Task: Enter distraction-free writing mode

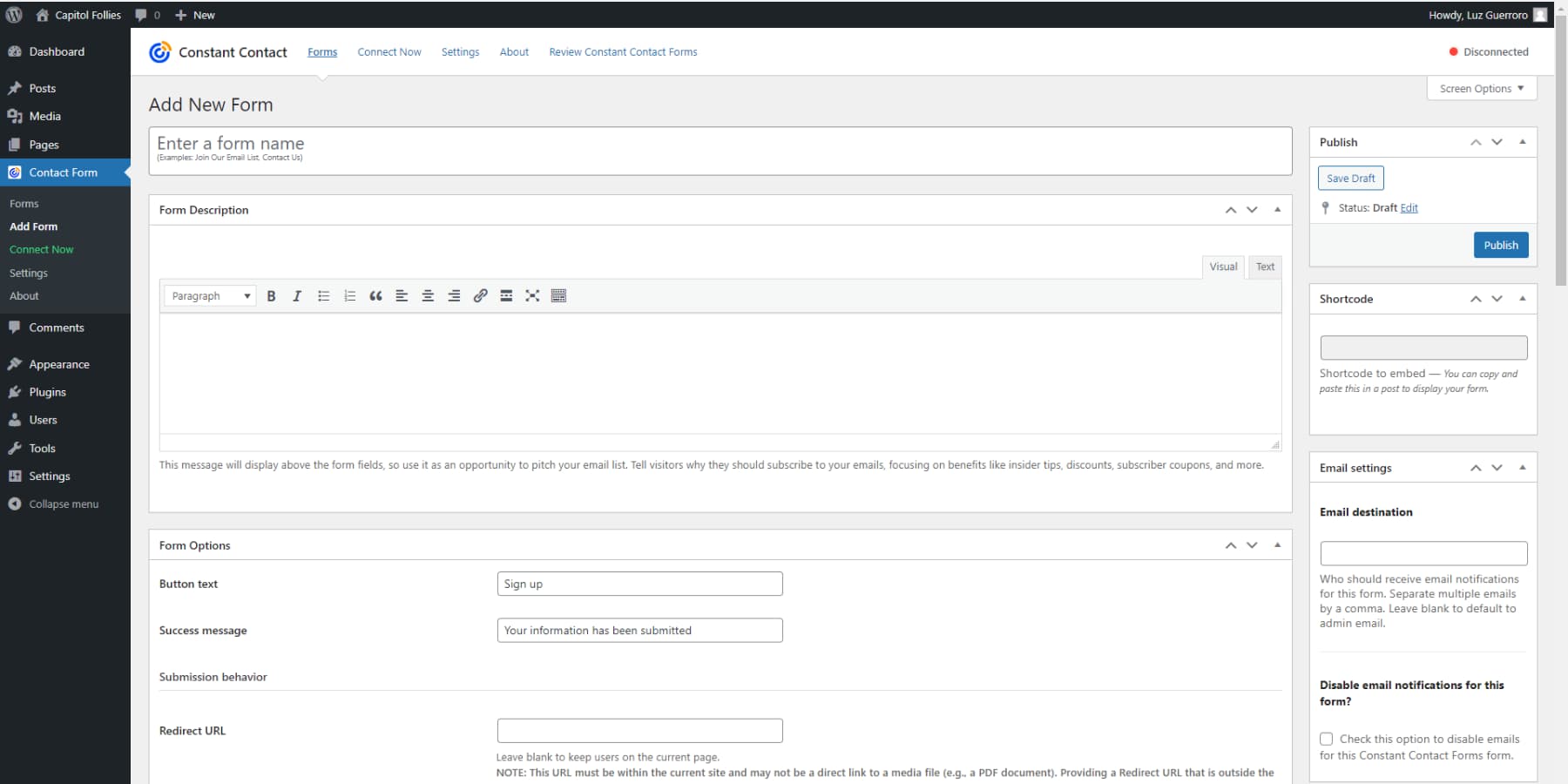Action: 532,295
